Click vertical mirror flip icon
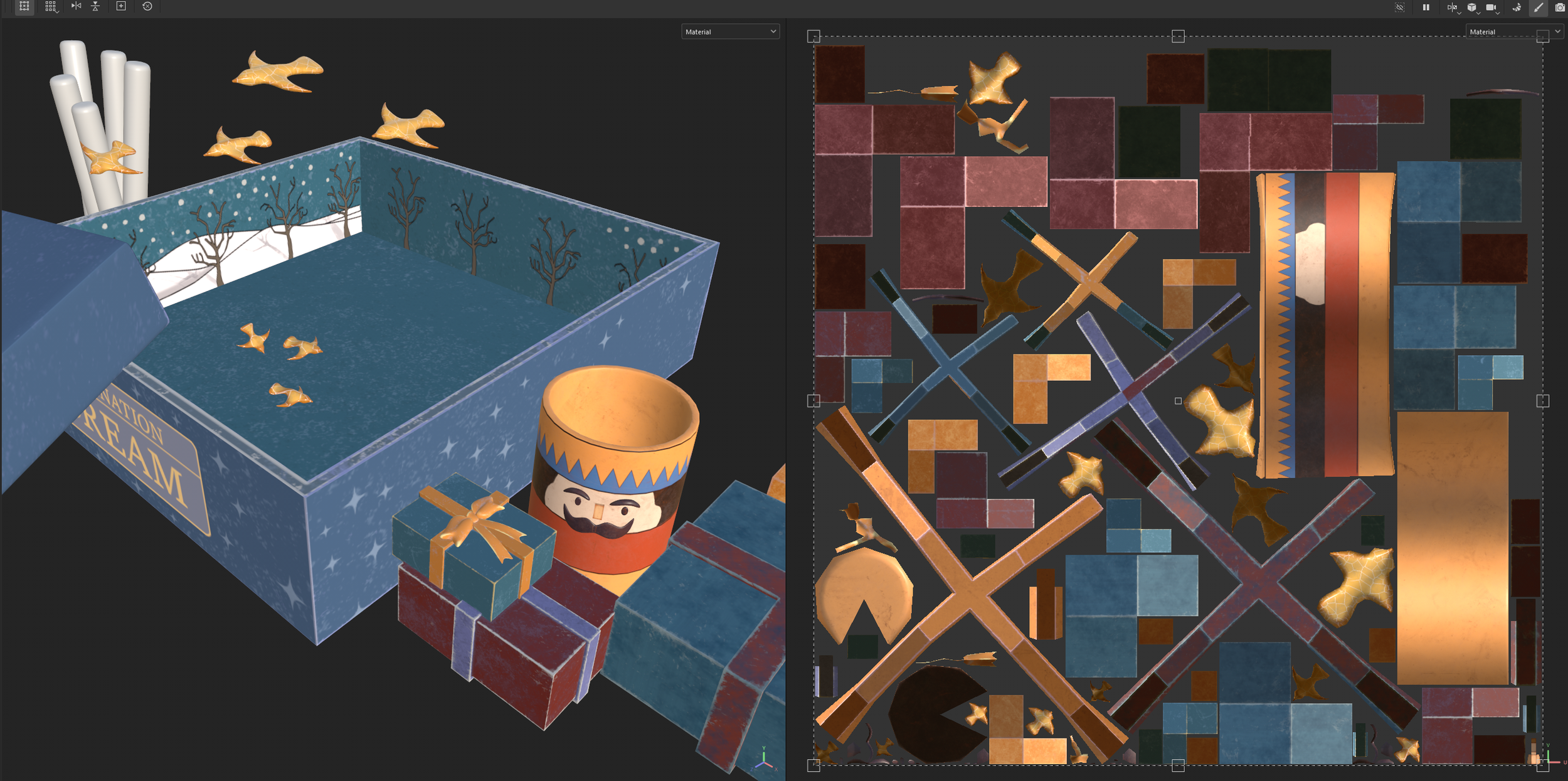The height and width of the screenshot is (781, 1568). click(95, 6)
